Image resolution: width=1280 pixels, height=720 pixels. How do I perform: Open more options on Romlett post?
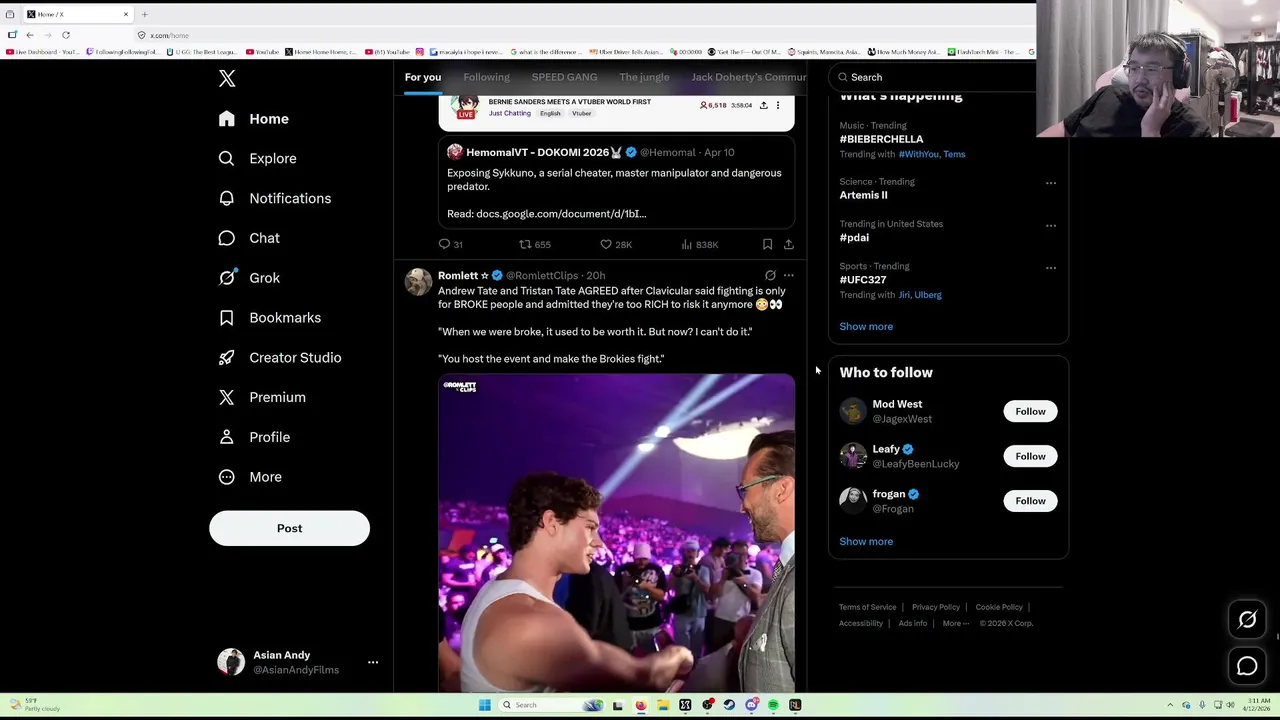788,275
